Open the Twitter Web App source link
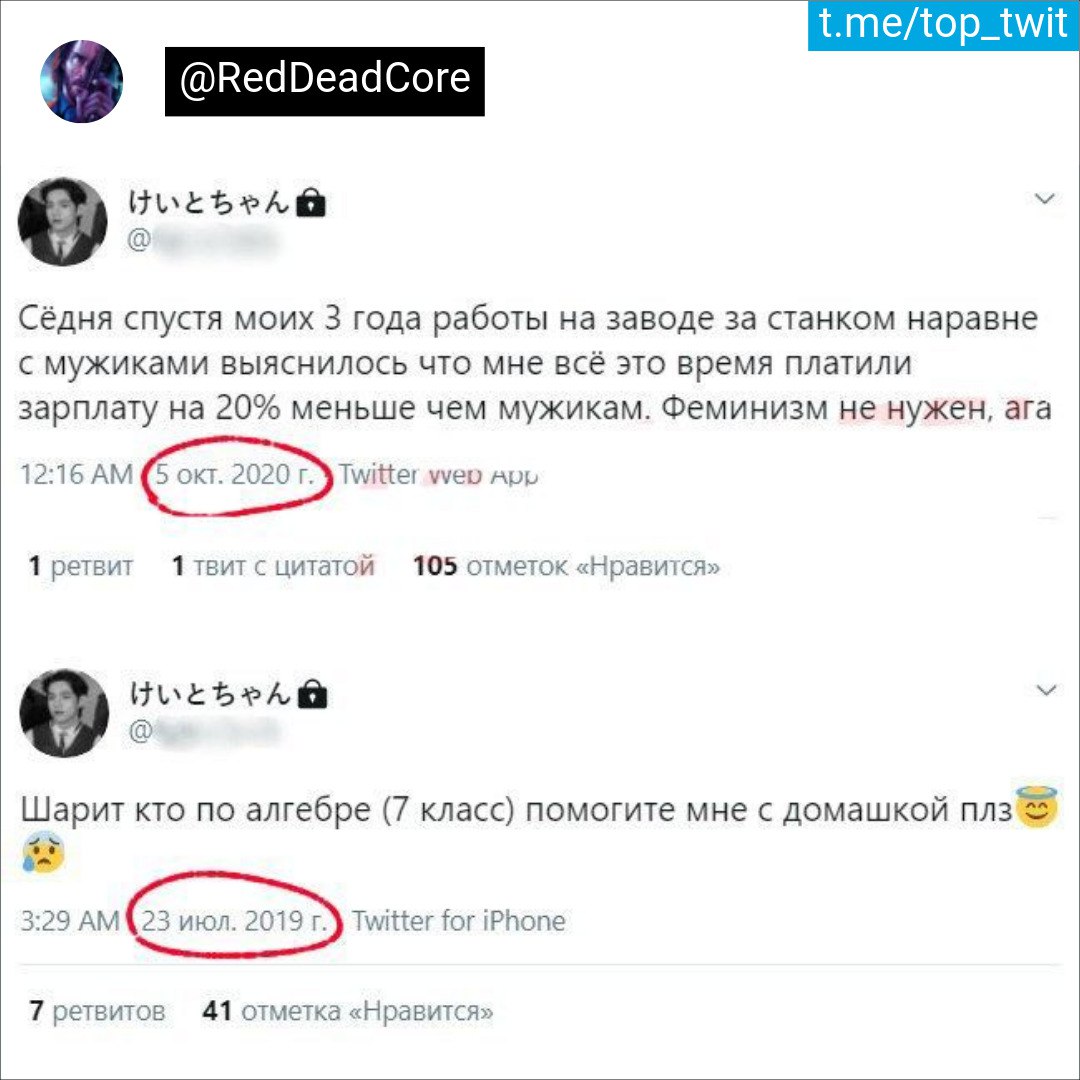The height and width of the screenshot is (1080, 1080). [438, 475]
